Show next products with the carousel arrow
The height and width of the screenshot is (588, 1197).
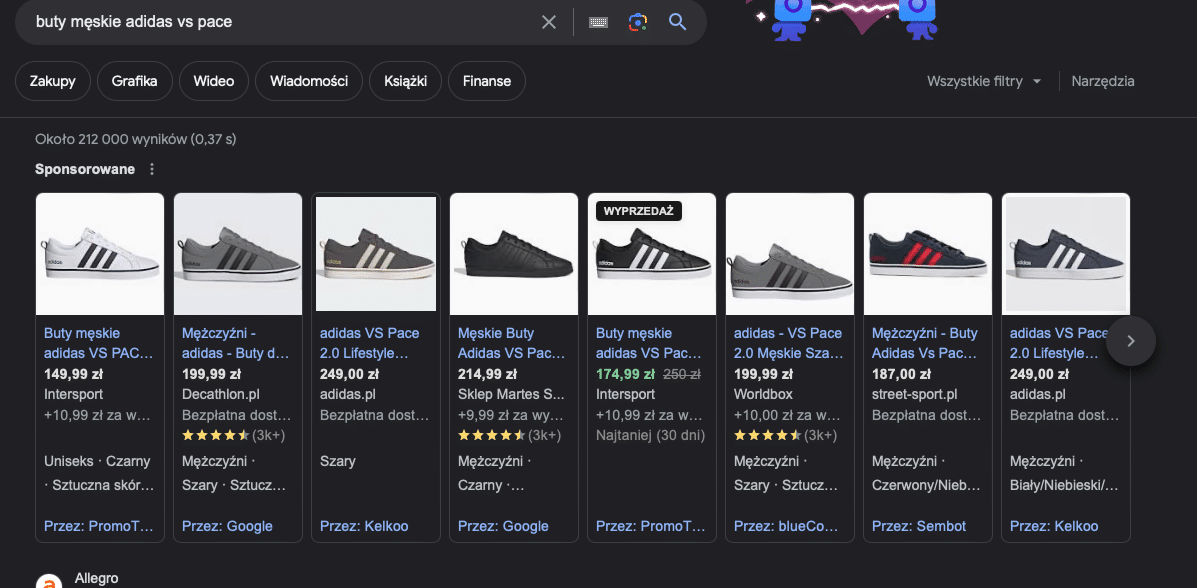pos(1131,341)
